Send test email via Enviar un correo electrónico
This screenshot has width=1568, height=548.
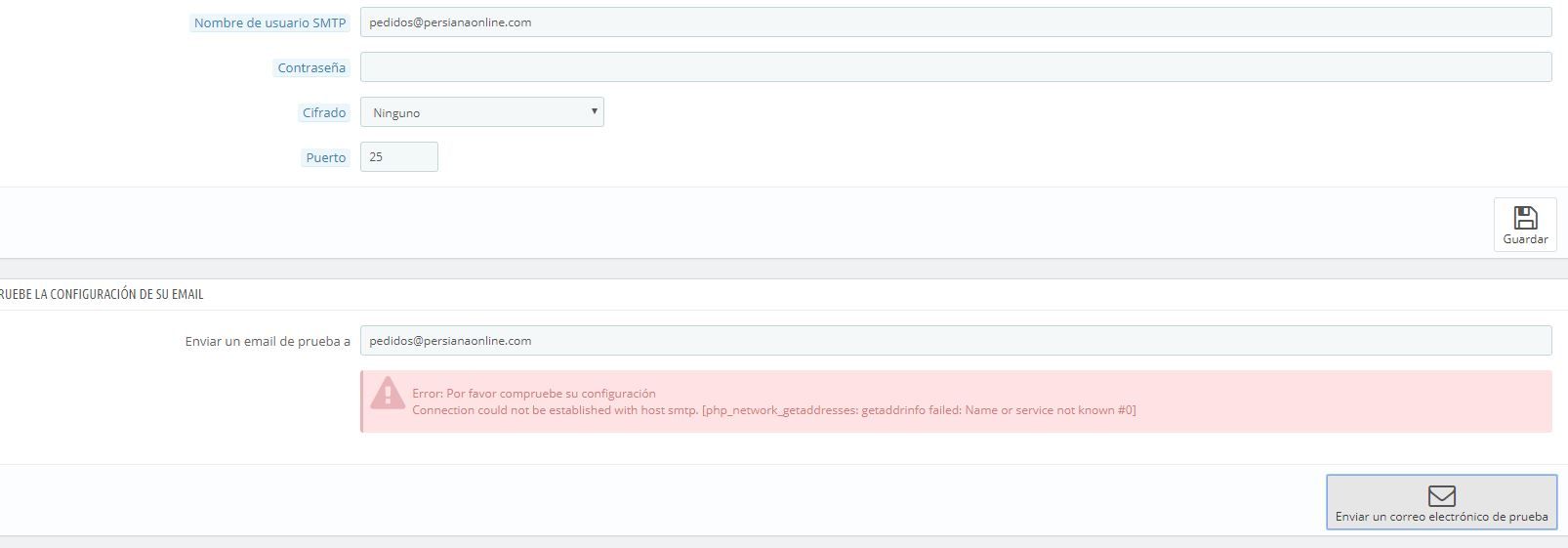click(1441, 502)
